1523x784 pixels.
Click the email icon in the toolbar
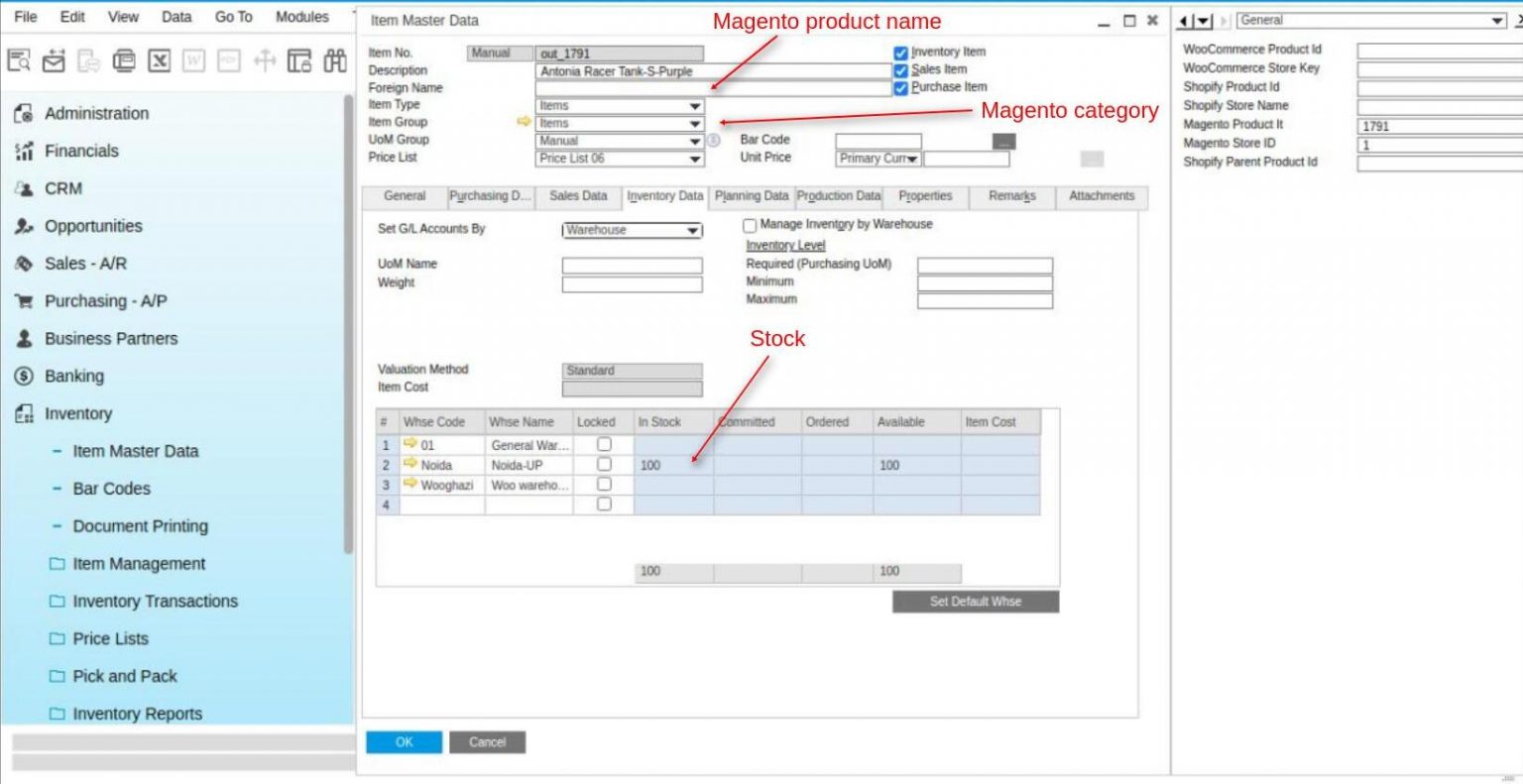tap(53, 61)
